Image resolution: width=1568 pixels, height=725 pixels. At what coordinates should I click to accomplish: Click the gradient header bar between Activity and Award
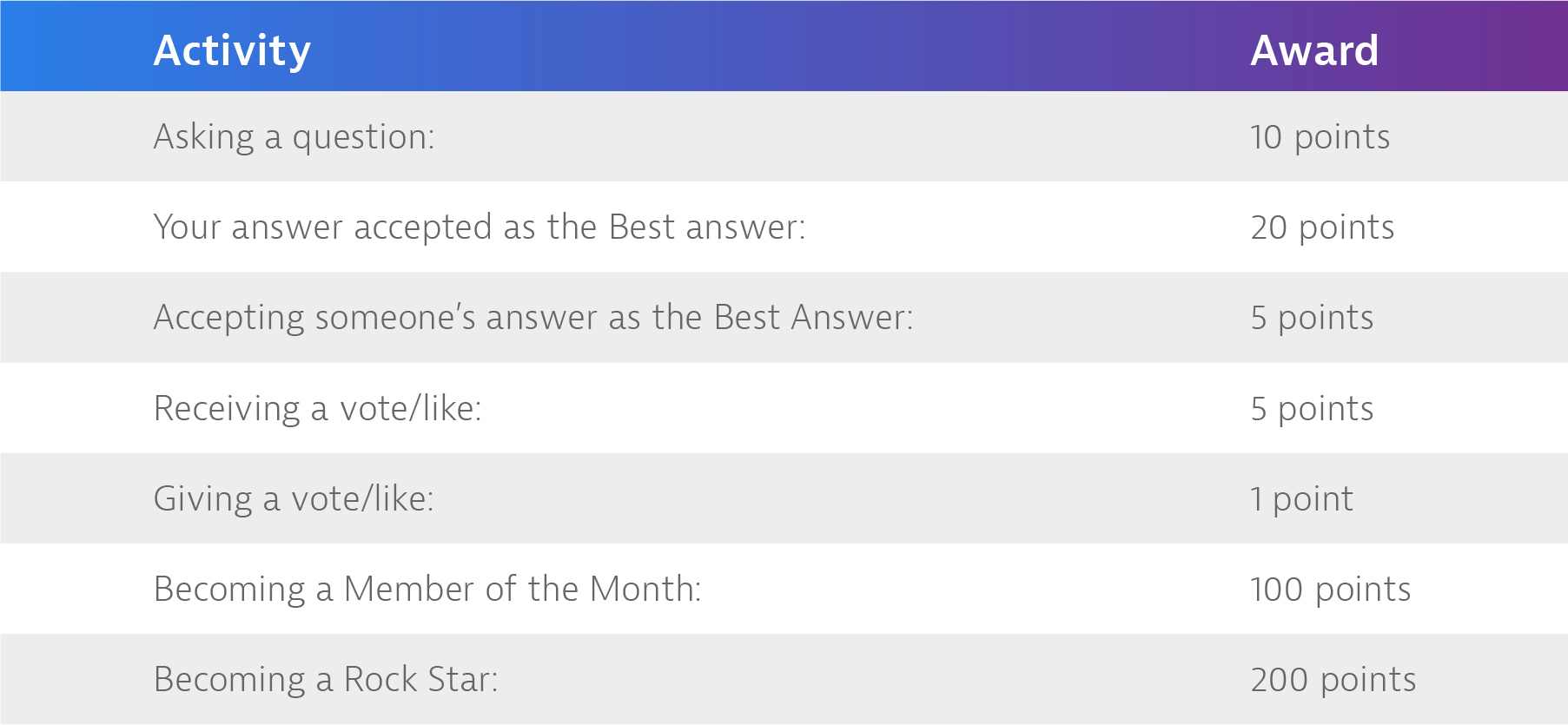click(782, 46)
